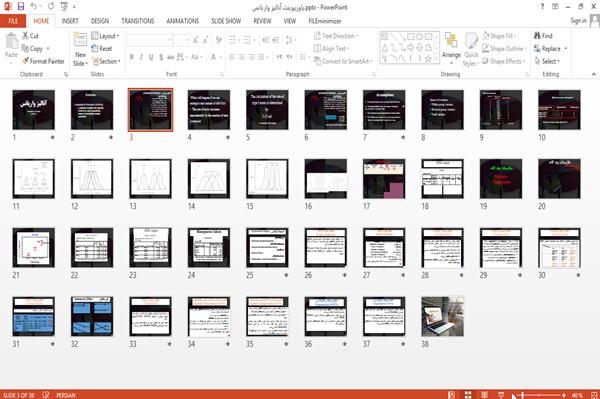The image size is (600, 399).
Task: Click the Increase Font Size icon
Action: pos(196,40)
